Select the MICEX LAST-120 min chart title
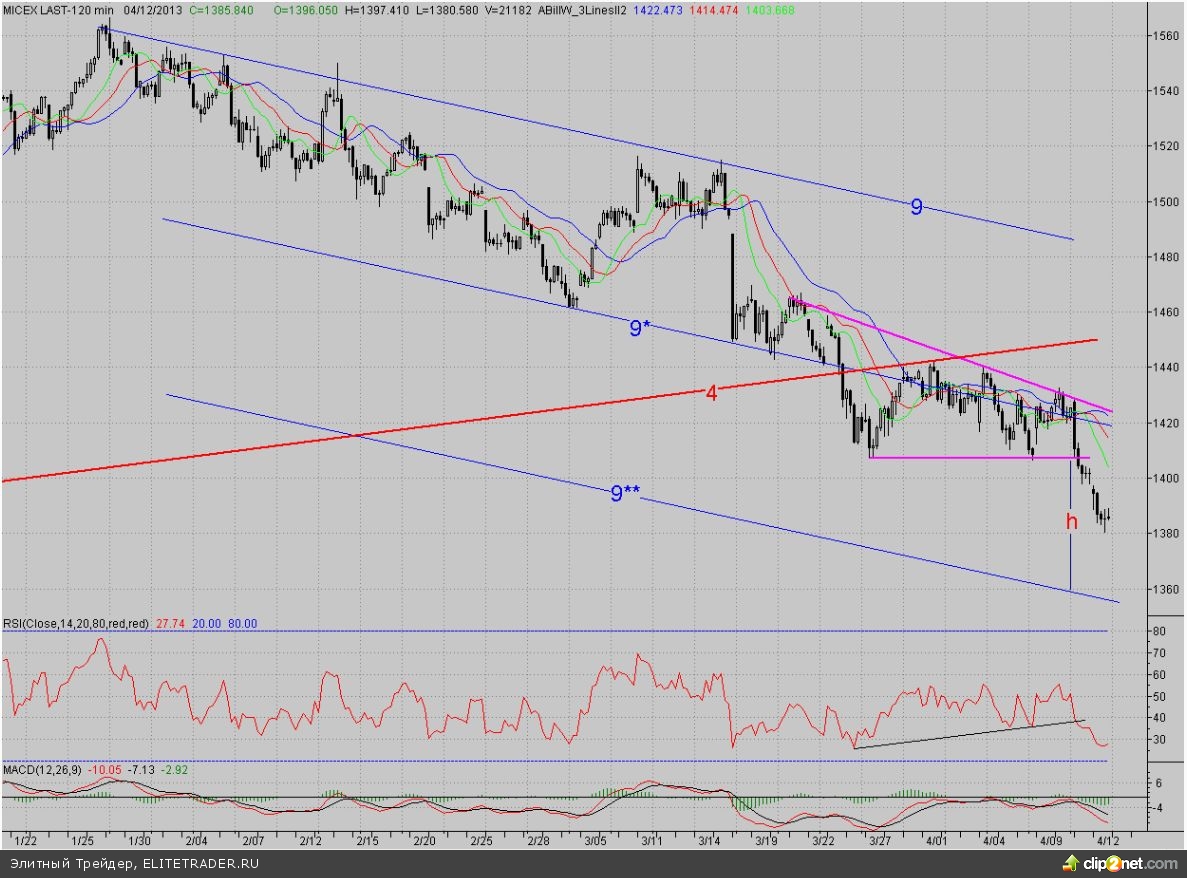This screenshot has width=1187, height=878. point(58,8)
